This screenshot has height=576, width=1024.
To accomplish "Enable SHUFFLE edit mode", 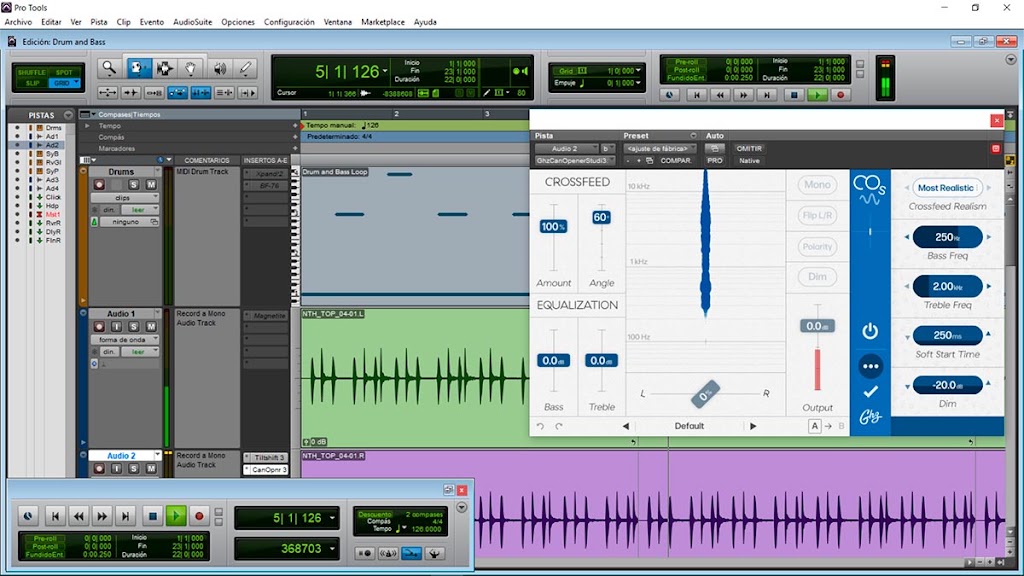I will pyautogui.click(x=31, y=72).
